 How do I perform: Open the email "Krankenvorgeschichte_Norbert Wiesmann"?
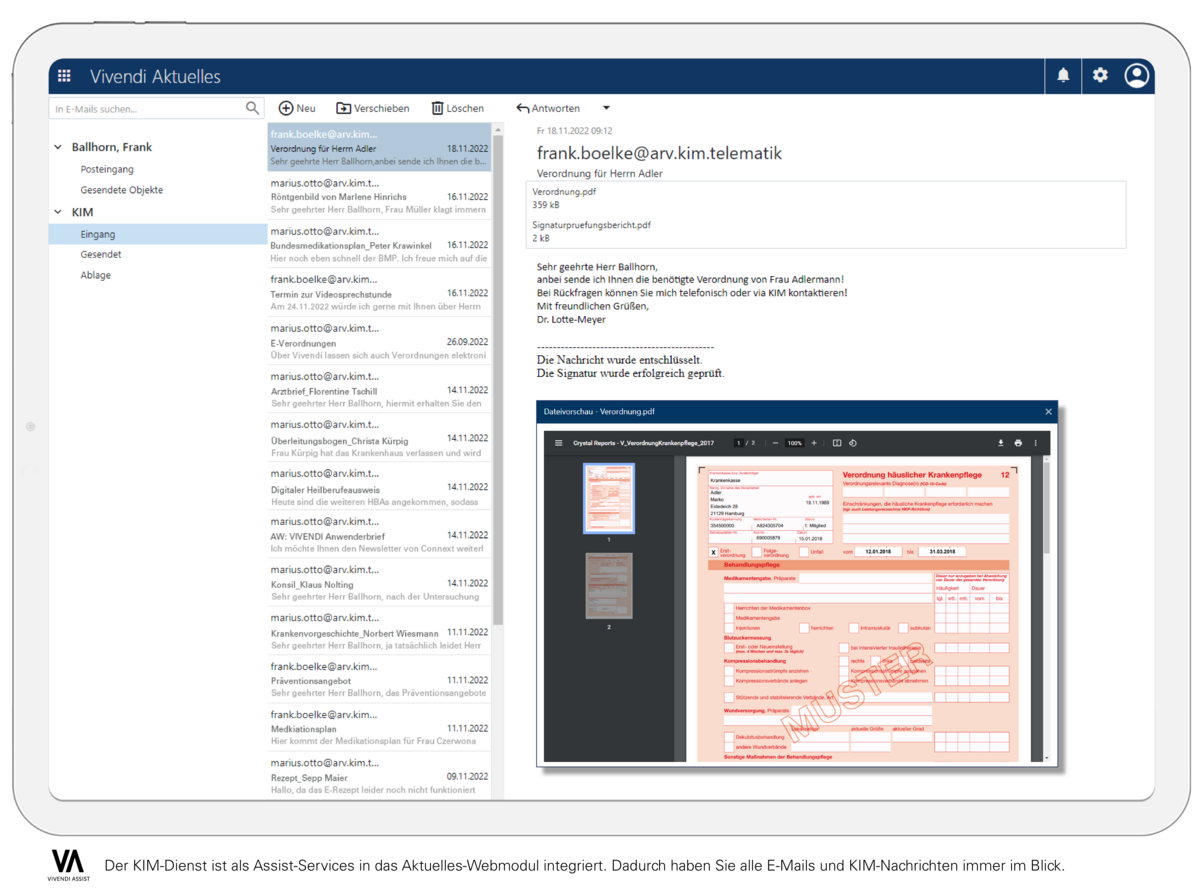tap(380, 632)
